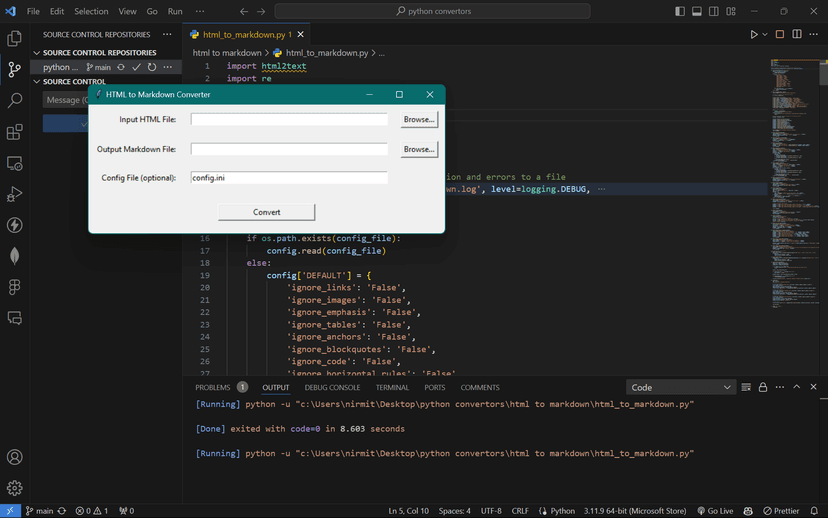Viewport: 828px width, 518px height.
Task: Open the Extensions view in the activity bar
Action: pyautogui.click(x=14, y=132)
